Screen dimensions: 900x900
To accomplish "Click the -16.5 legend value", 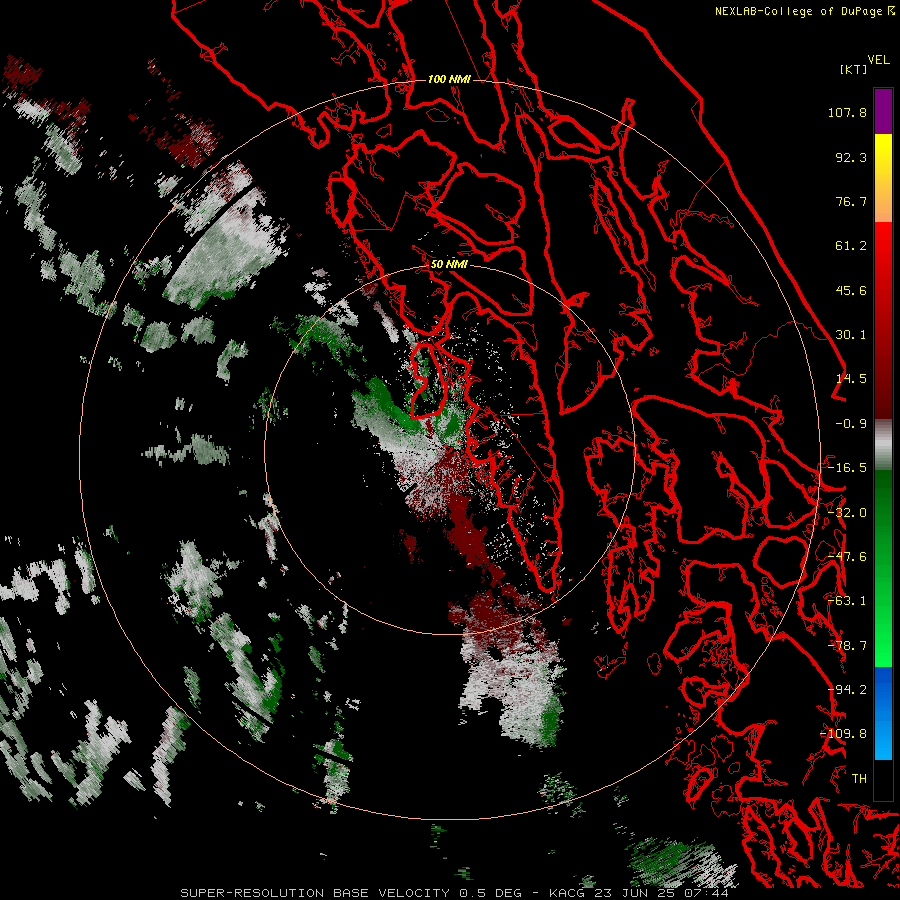I will [x=847, y=468].
